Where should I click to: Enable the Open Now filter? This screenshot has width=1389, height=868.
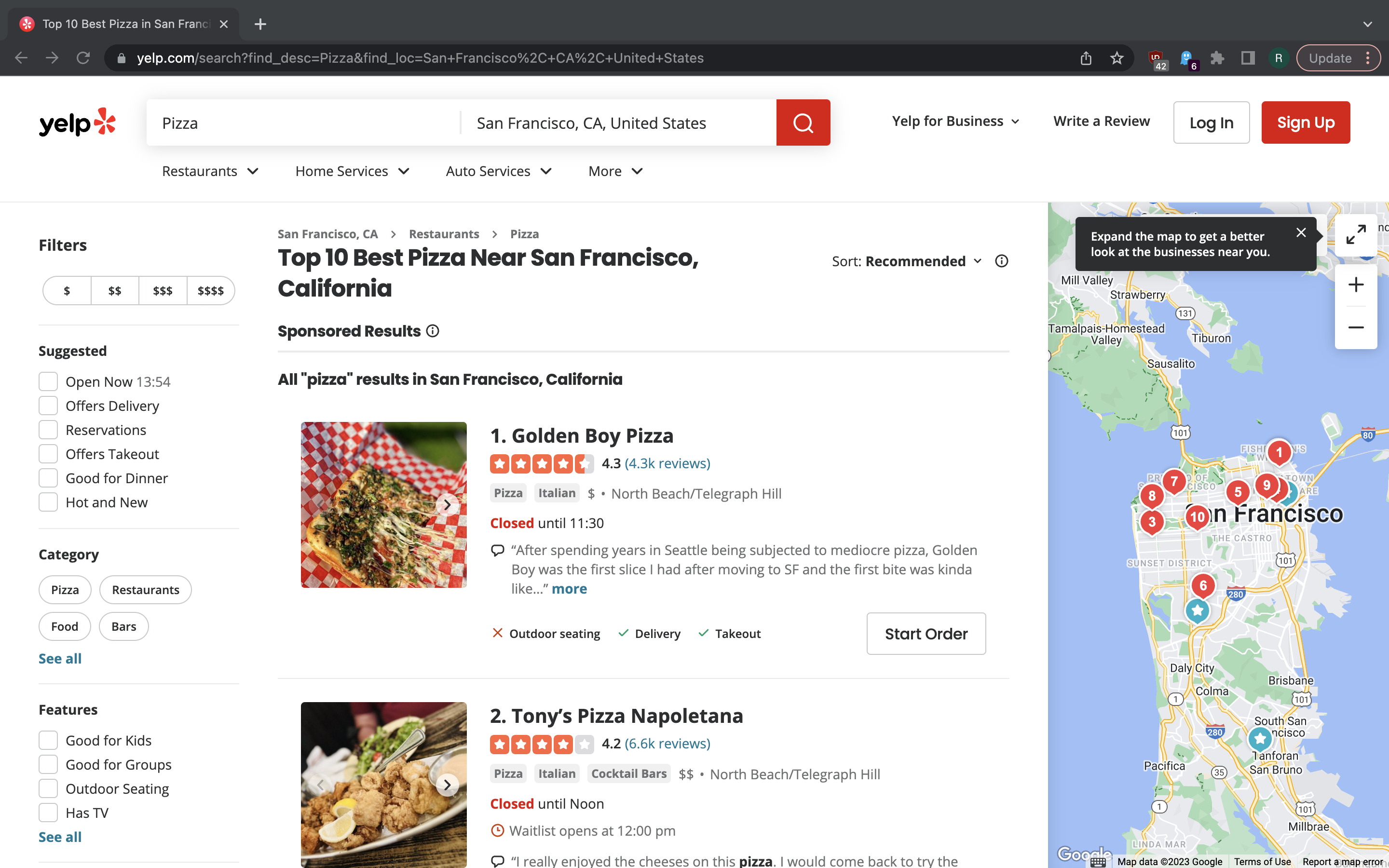pos(48,382)
